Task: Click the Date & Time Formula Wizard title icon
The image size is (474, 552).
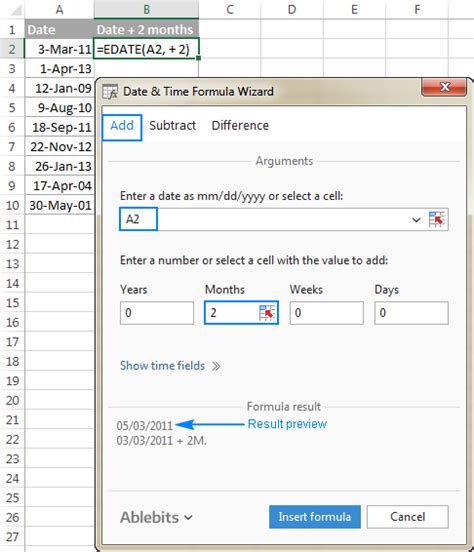Action: (110, 92)
